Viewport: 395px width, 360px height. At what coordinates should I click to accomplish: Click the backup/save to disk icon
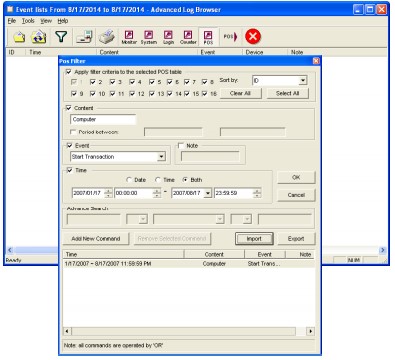coord(84,37)
